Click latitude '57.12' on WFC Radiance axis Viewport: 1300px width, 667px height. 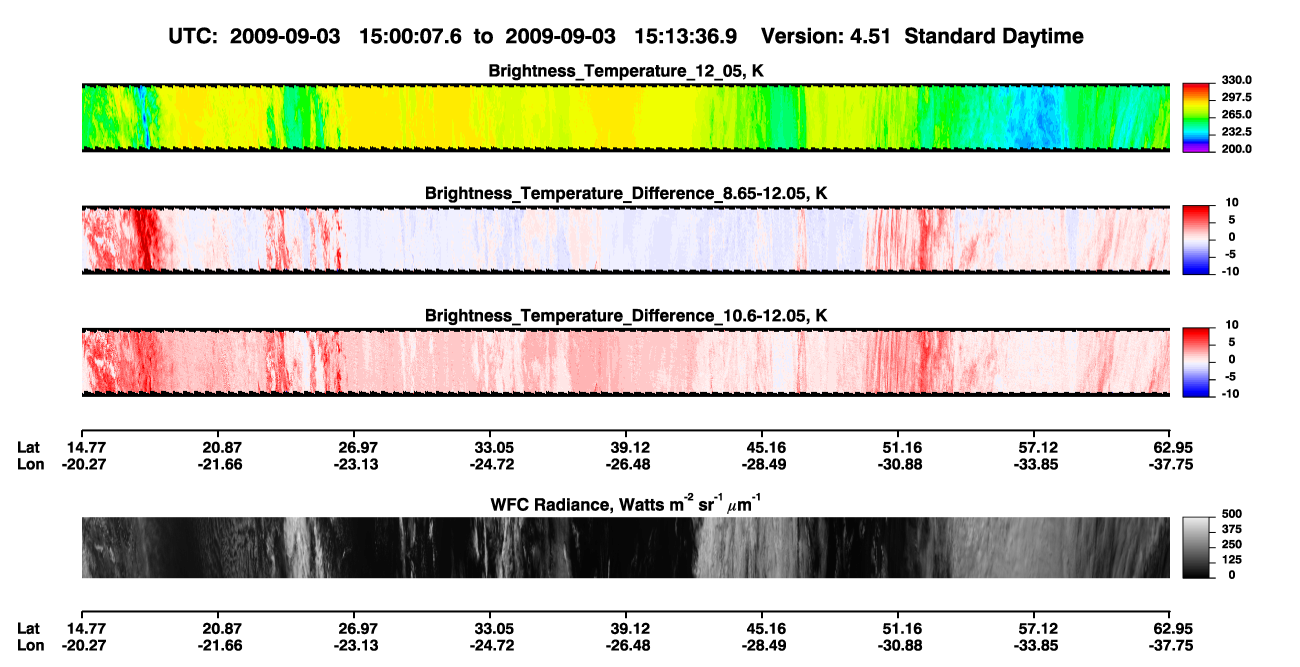pyautogui.click(x=1033, y=628)
